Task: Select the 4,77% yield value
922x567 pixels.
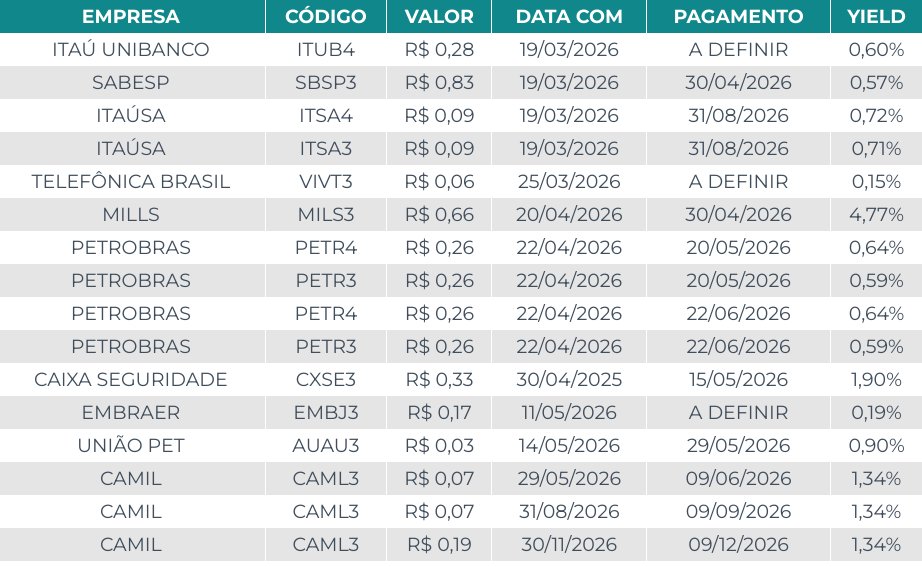Action: click(x=875, y=215)
